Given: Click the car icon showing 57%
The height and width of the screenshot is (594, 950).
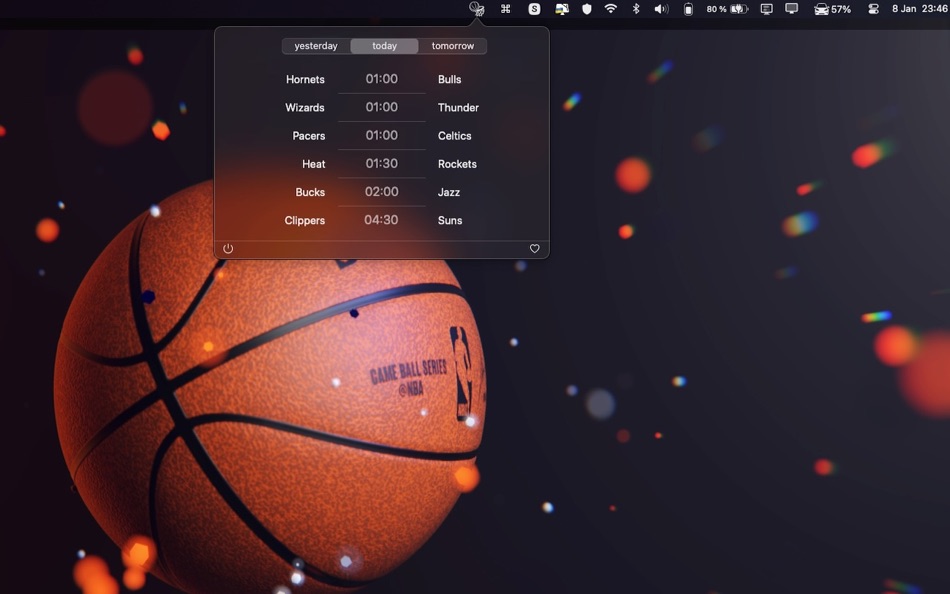Looking at the screenshot, I should point(833,8).
